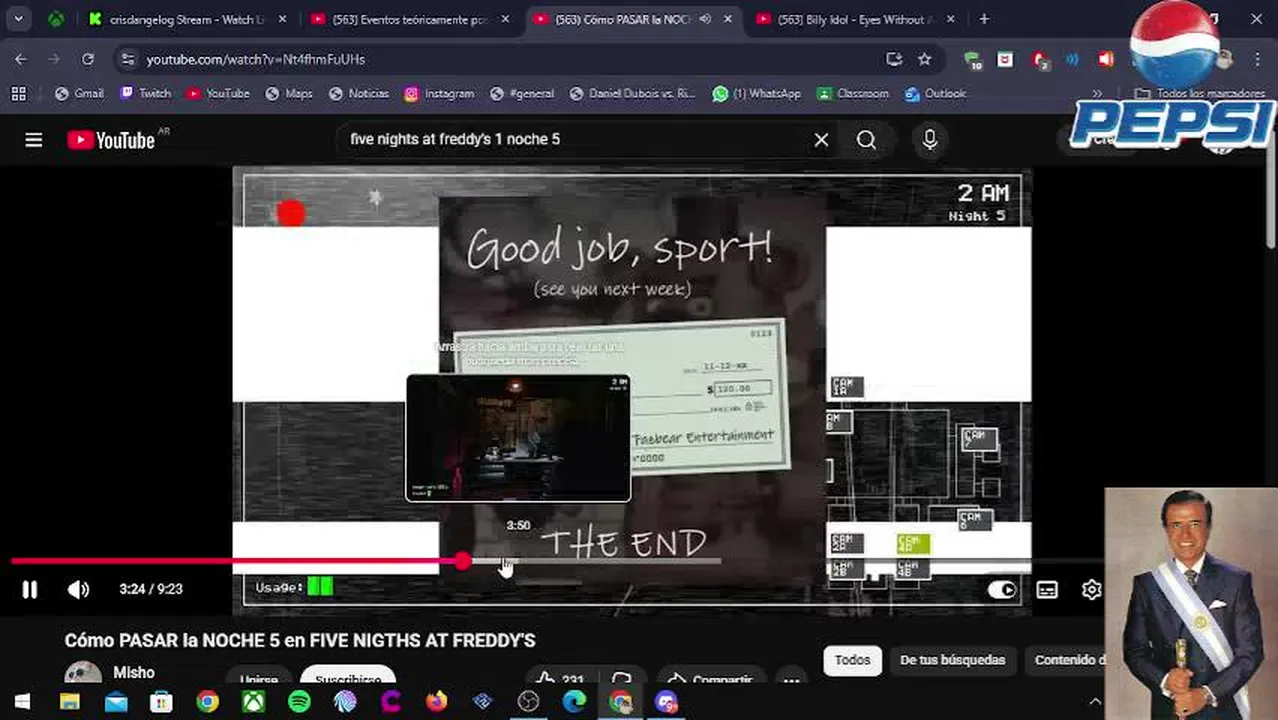The height and width of the screenshot is (720, 1278).
Task: Launch Firefox from the taskbar
Action: tap(437, 702)
